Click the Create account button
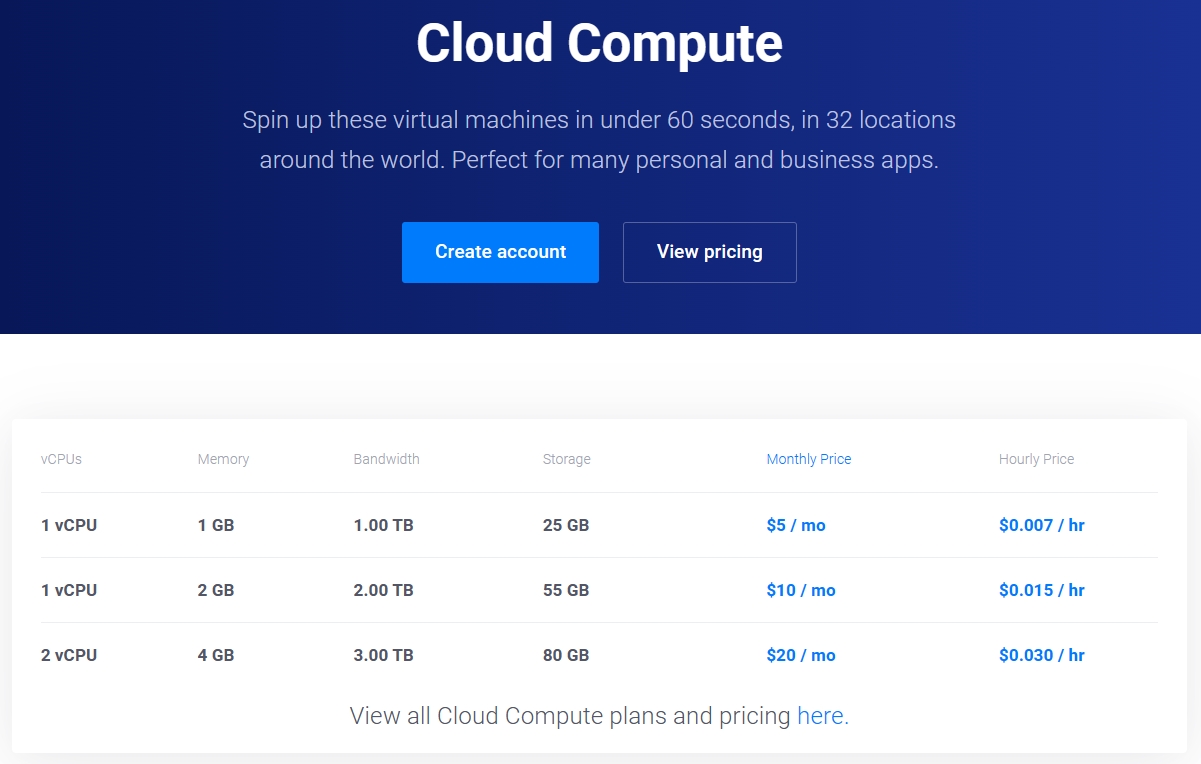 pos(500,252)
